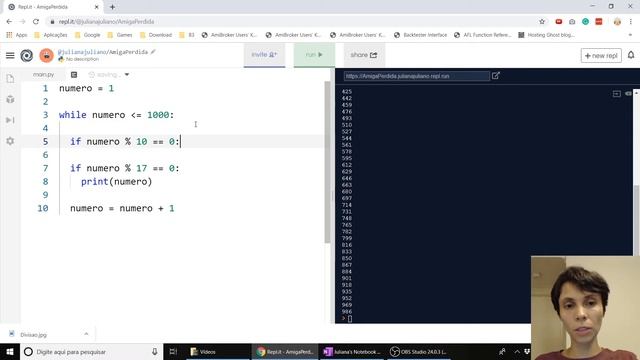Close the AmigaPerdida browser tab

tap(96, 7)
